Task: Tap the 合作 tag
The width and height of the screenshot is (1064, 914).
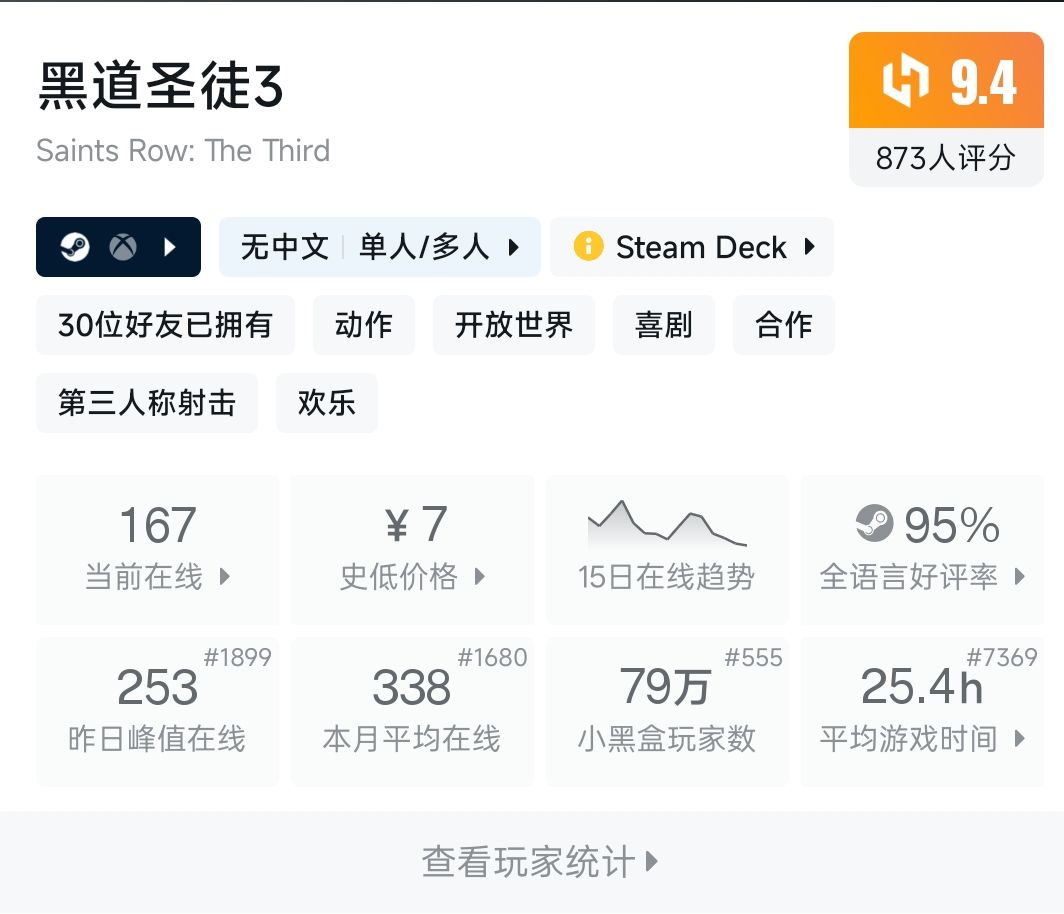Action: point(783,325)
